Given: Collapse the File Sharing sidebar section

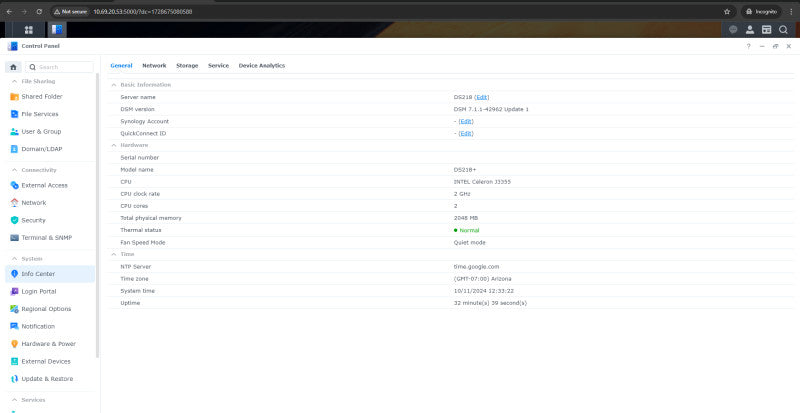Looking at the screenshot, I should pos(14,81).
